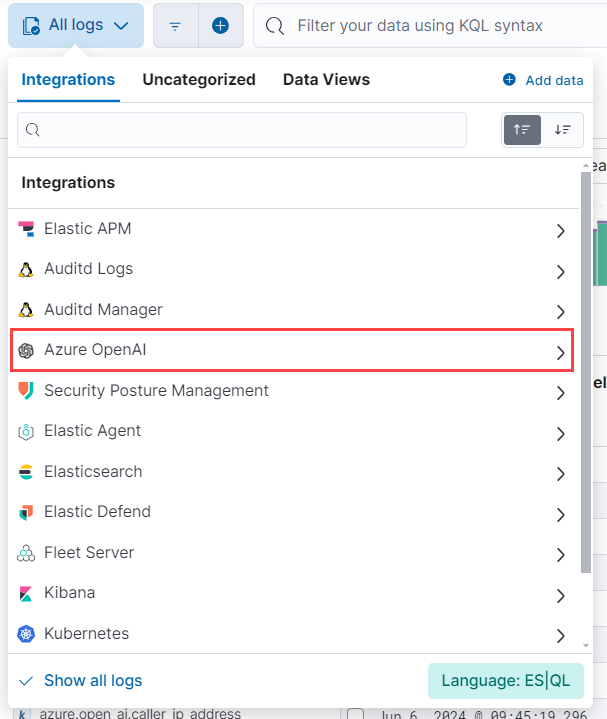Expand the Auditd Logs integration chevron
This screenshot has height=719, width=607.
[x=560, y=271]
